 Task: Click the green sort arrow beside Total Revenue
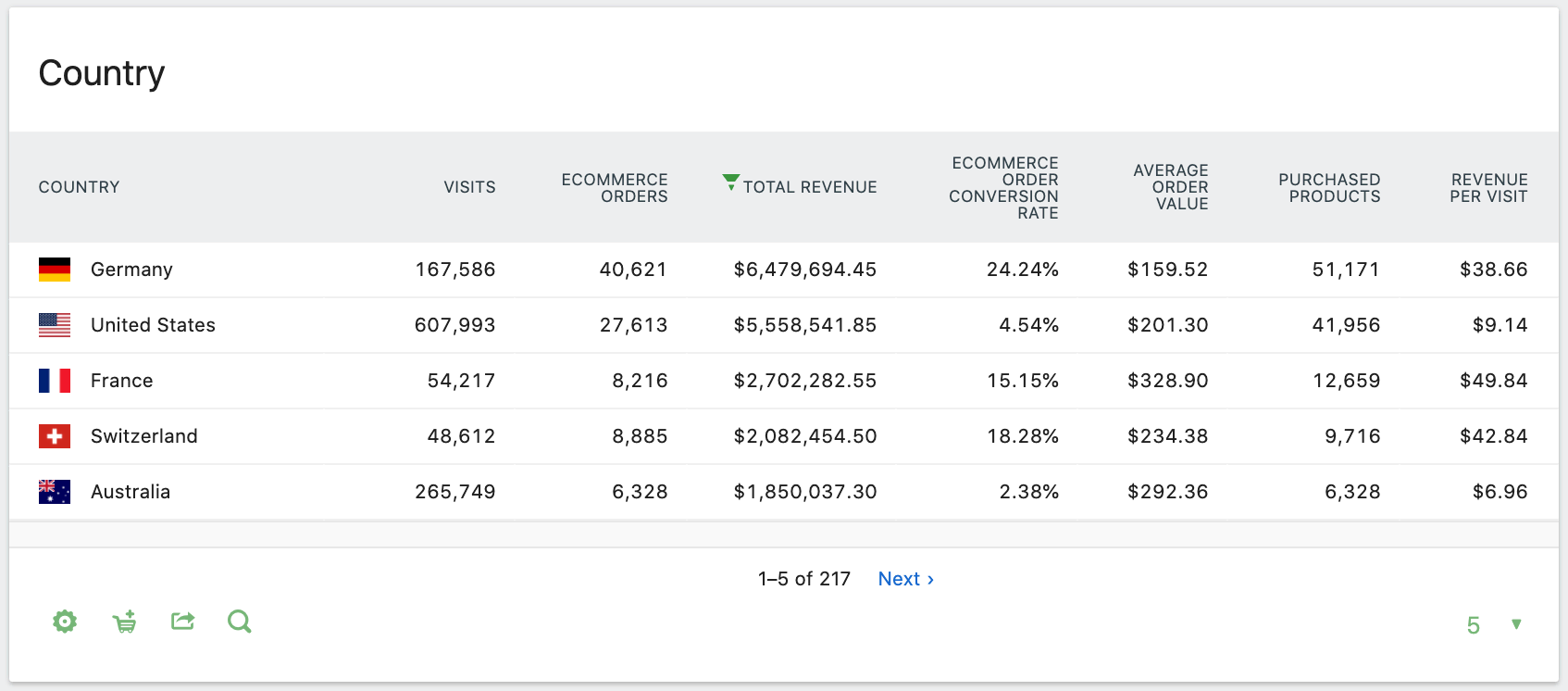[731, 182]
